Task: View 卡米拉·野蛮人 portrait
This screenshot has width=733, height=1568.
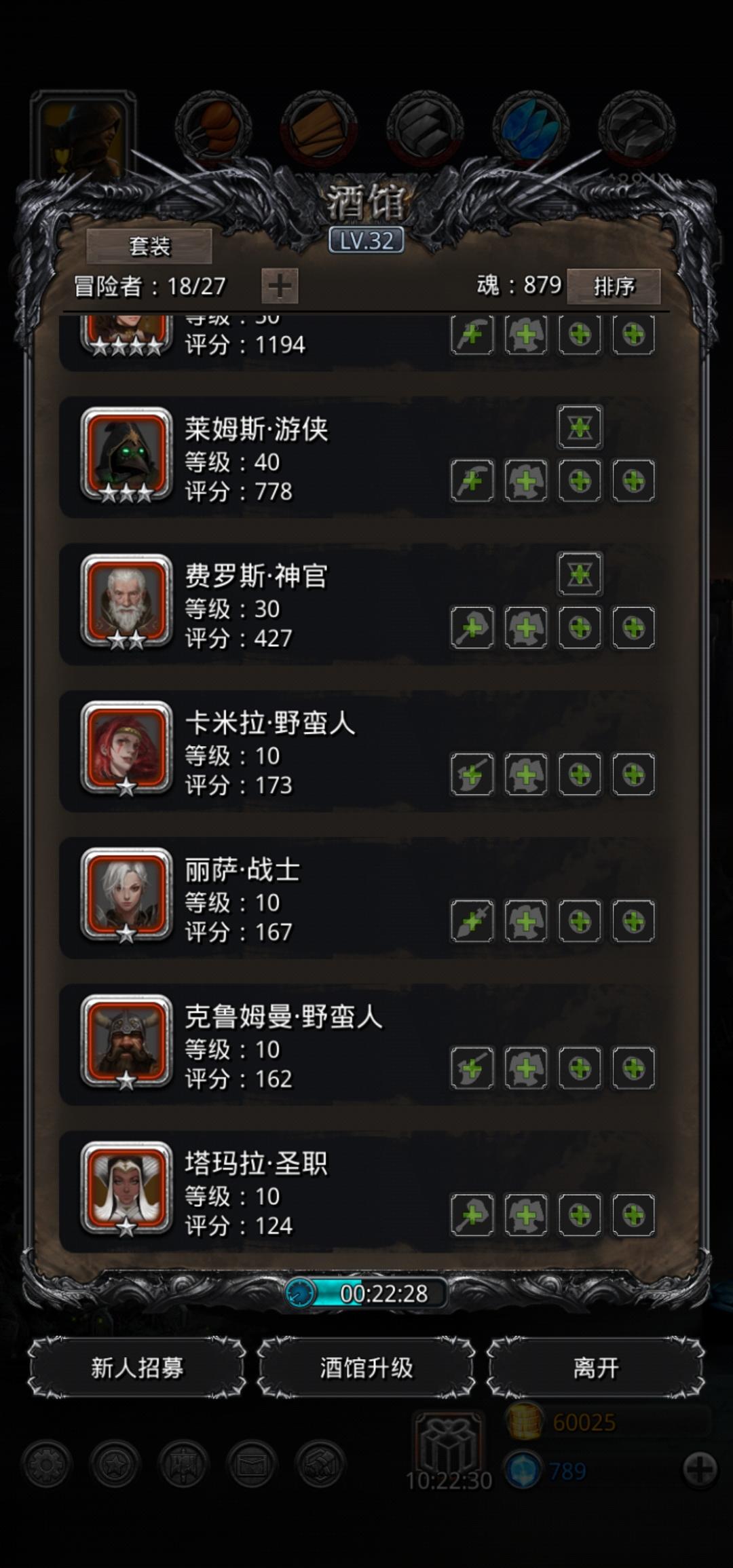Action: point(126,747)
